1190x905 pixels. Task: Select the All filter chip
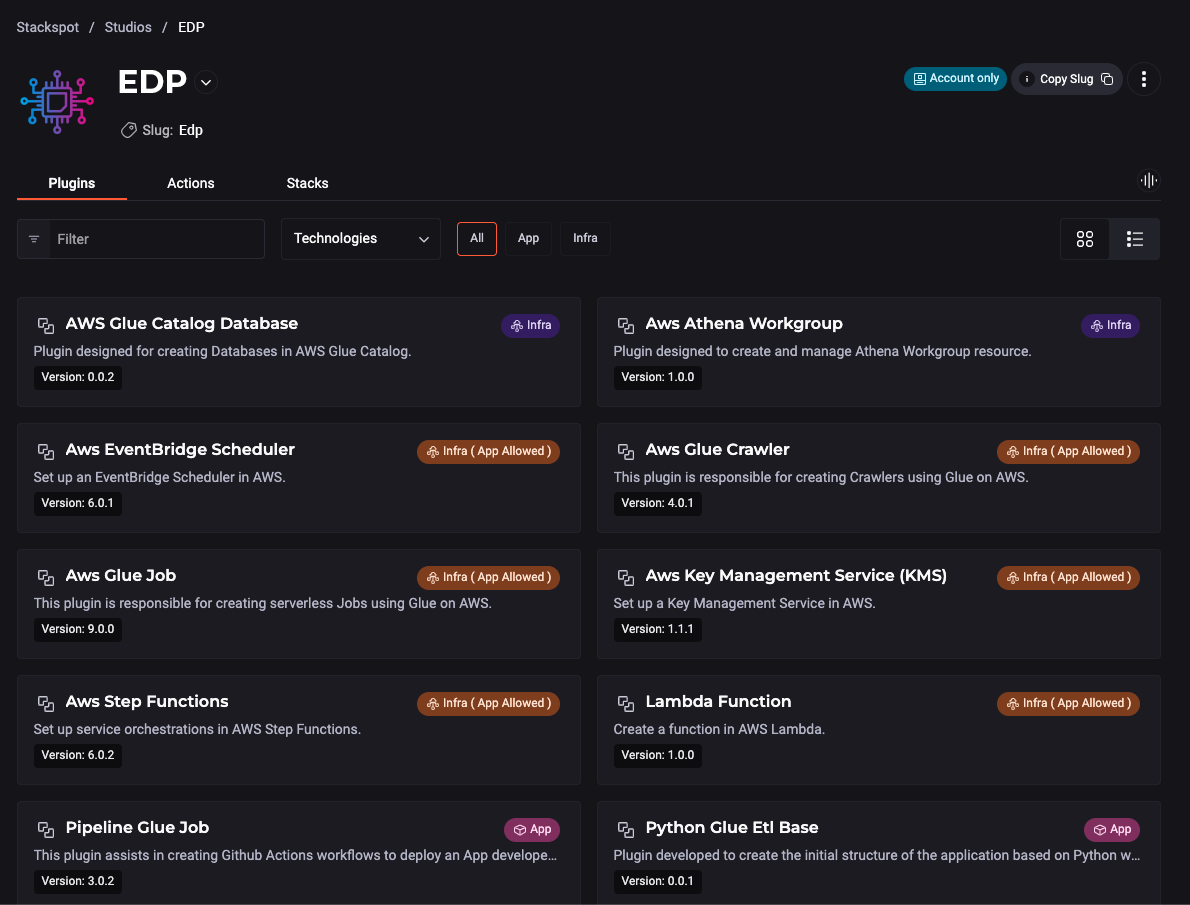477,238
